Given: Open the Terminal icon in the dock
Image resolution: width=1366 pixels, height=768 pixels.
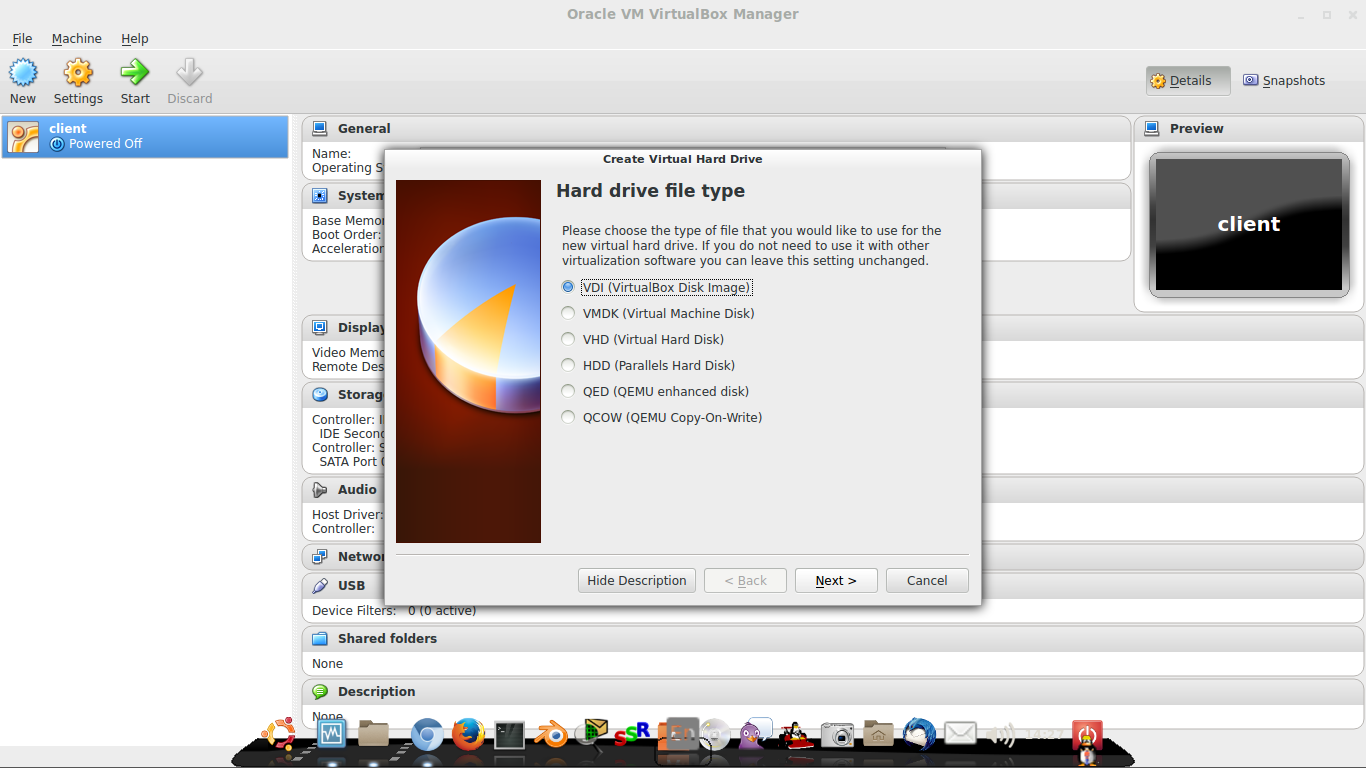Looking at the screenshot, I should (510, 735).
